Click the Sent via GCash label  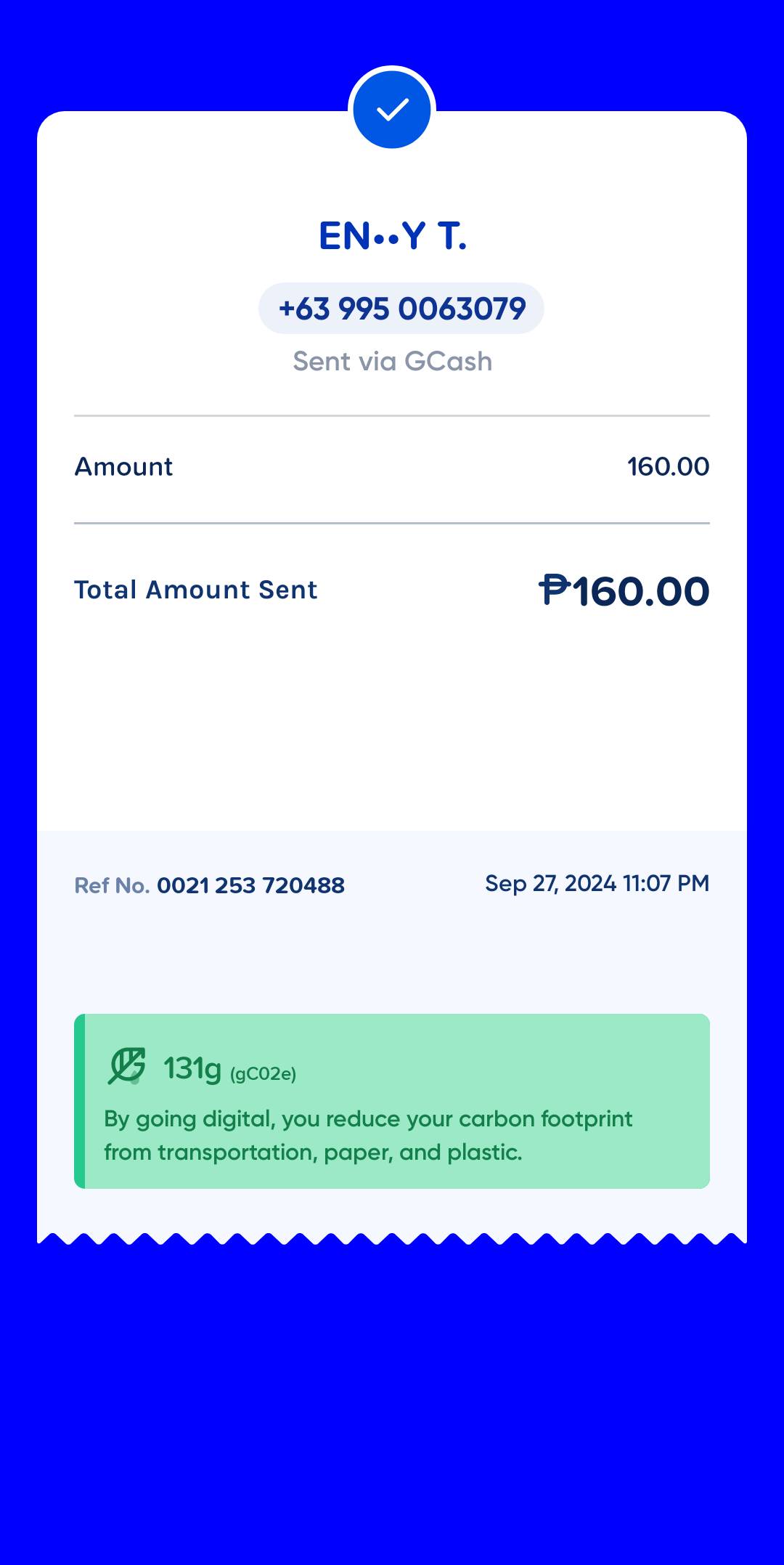(x=392, y=361)
